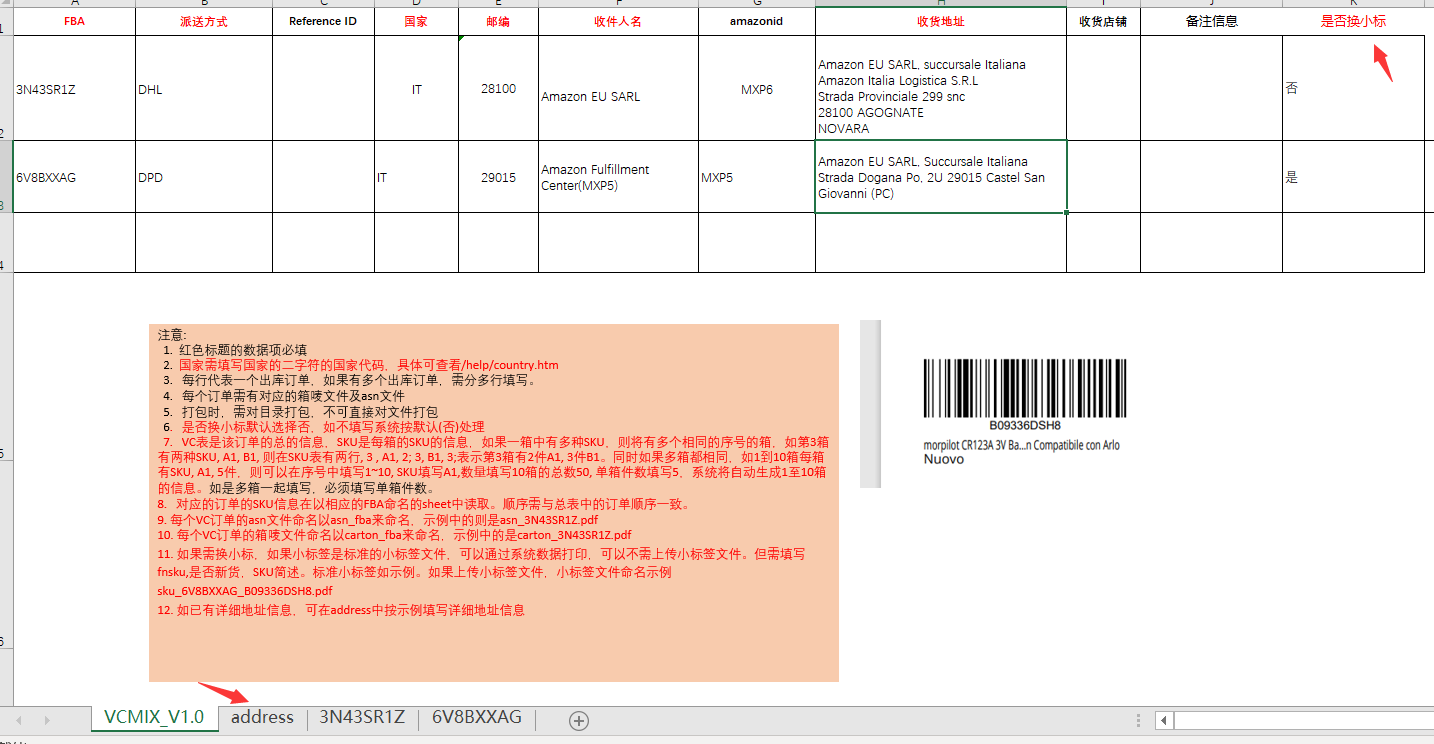Select the MXP5 amazonid cell
Image resolution: width=1434 pixels, height=744 pixels.
(757, 177)
